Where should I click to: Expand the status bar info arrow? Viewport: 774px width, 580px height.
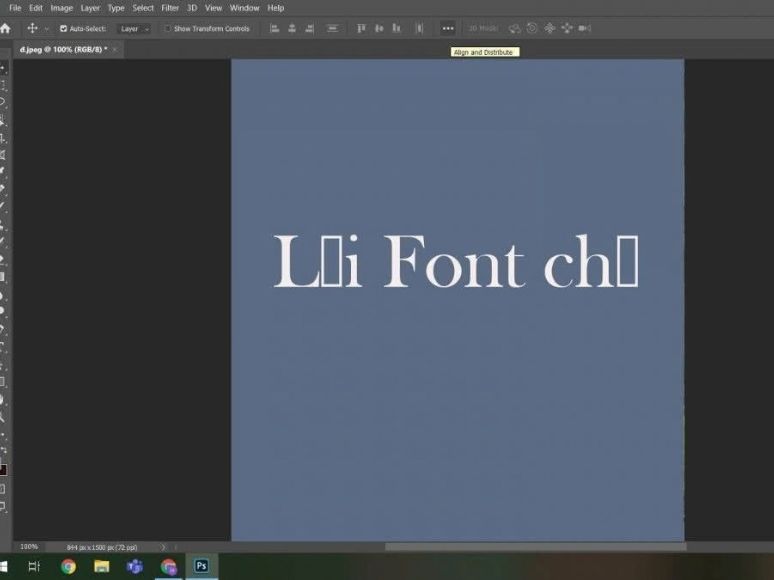click(163, 547)
